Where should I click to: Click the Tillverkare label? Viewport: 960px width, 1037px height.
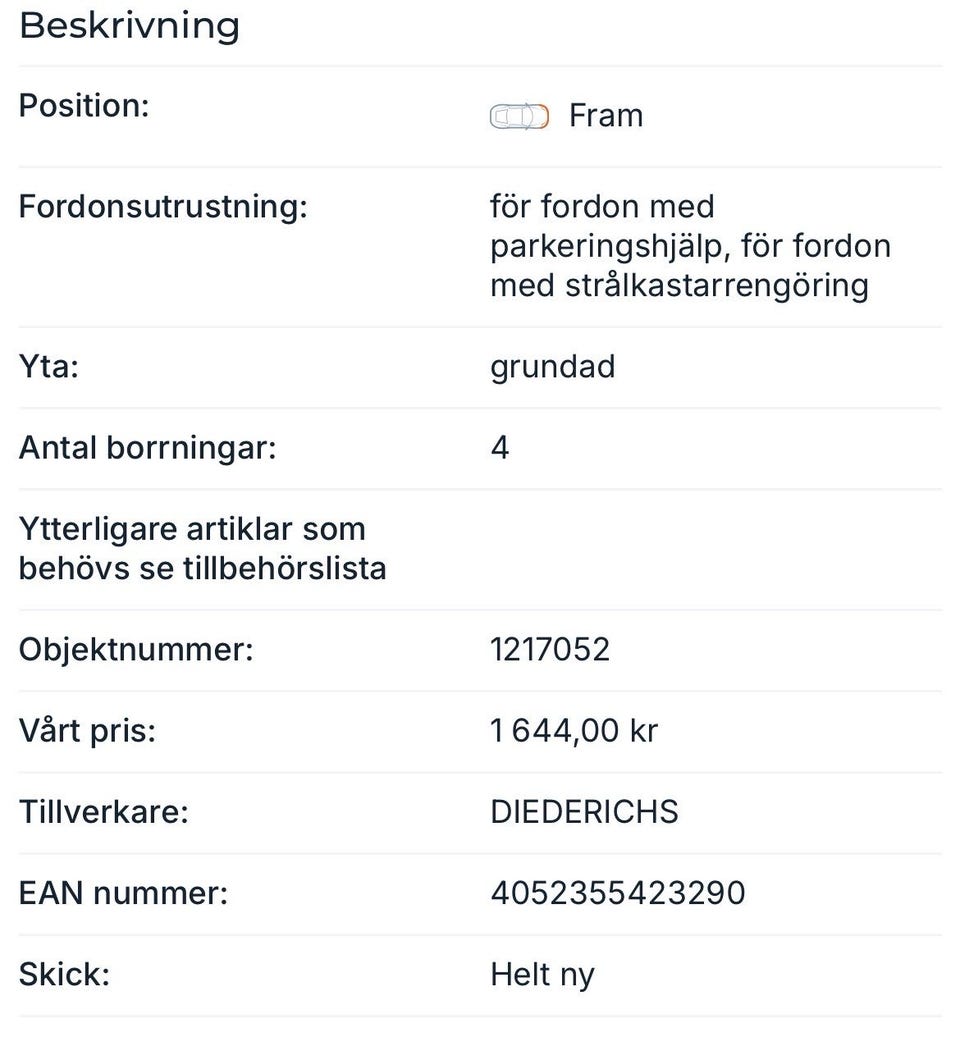point(104,812)
